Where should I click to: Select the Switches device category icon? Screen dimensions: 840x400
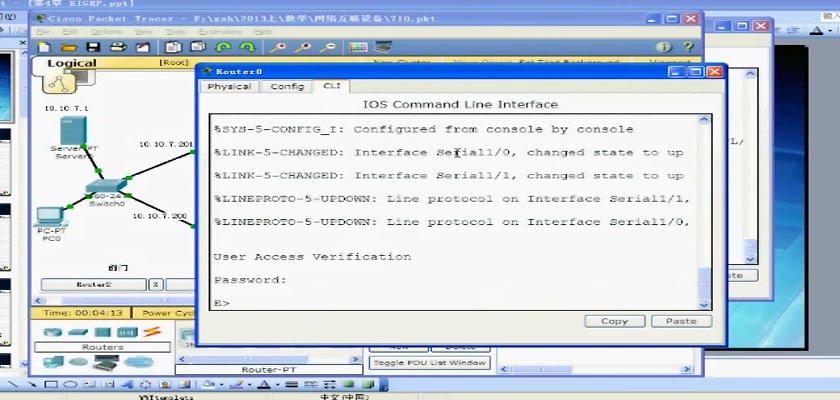[78, 333]
